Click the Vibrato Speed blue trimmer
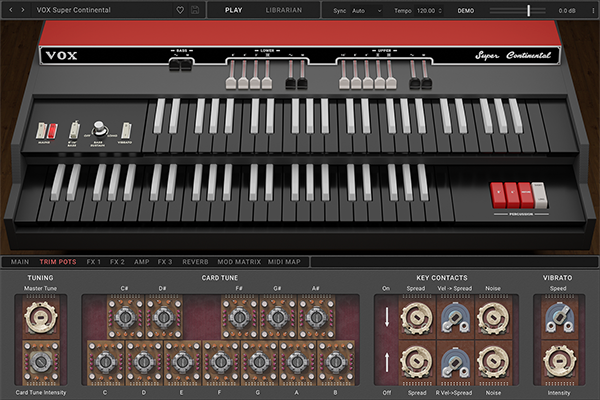This screenshot has width=600, height=400. tap(559, 317)
